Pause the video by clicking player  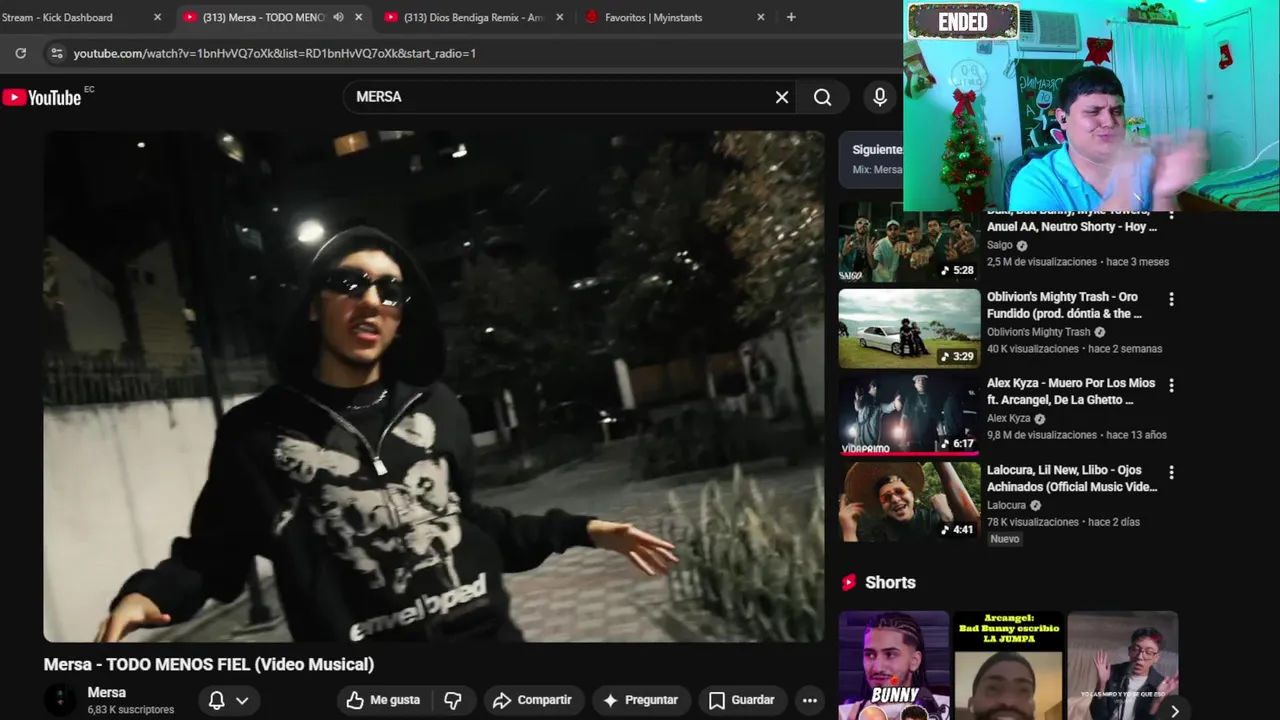click(434, 386)
